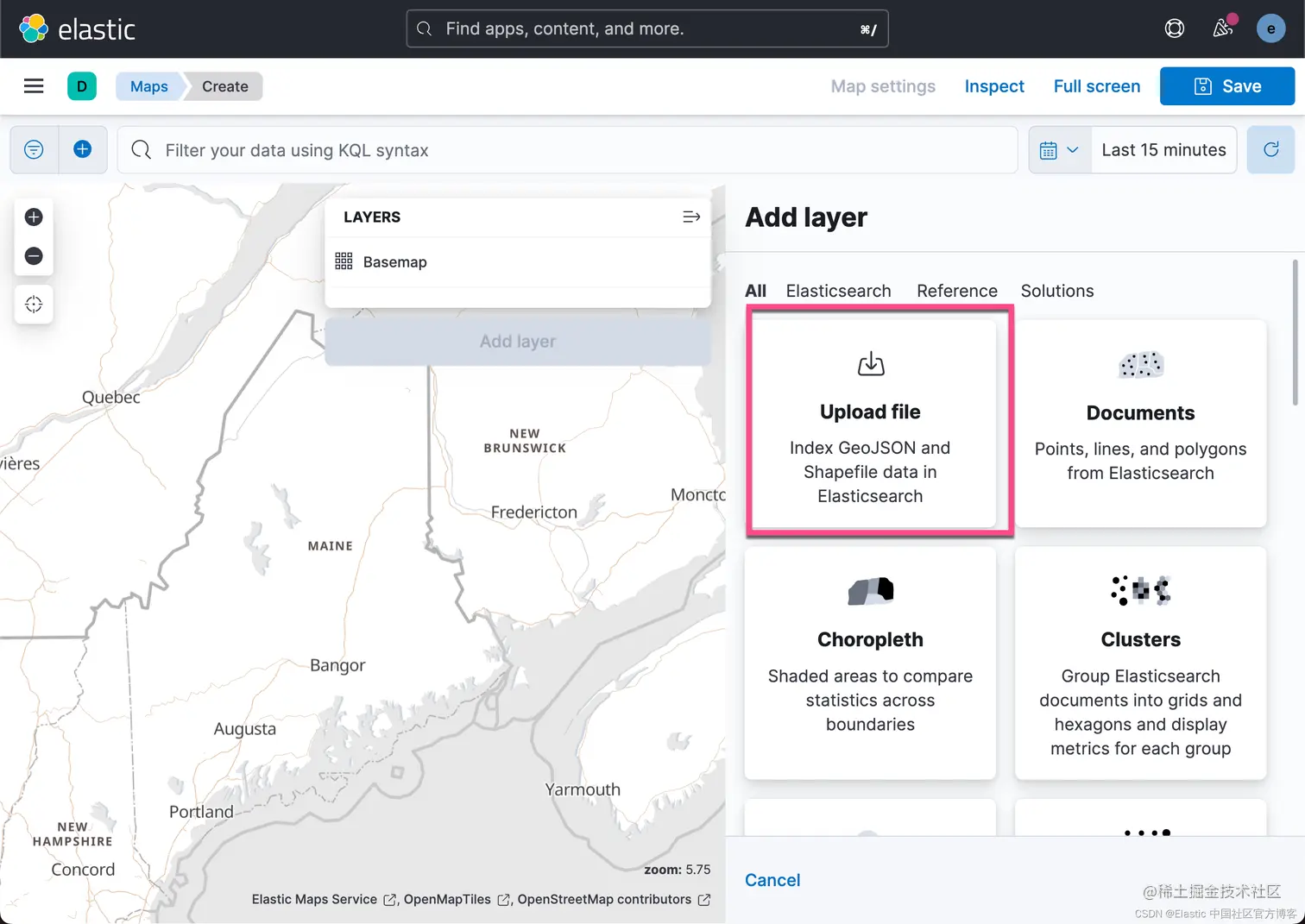The height and width of the screenshot is (924, 1305).
Task: Enter Full screen mode
Action: pos(1097,86)
